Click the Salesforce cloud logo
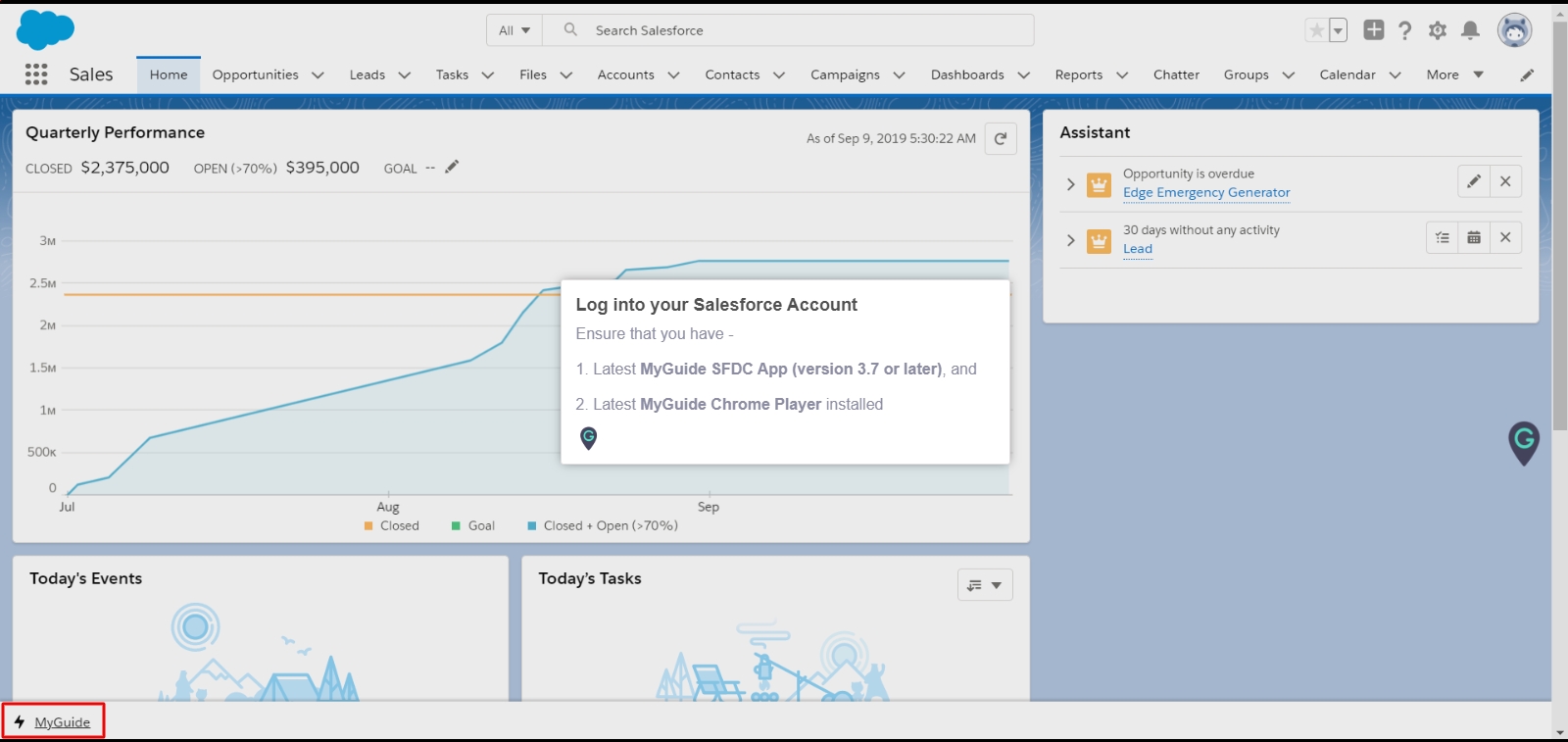Viewport: 1568px width, 742px height. click(45, 30)
